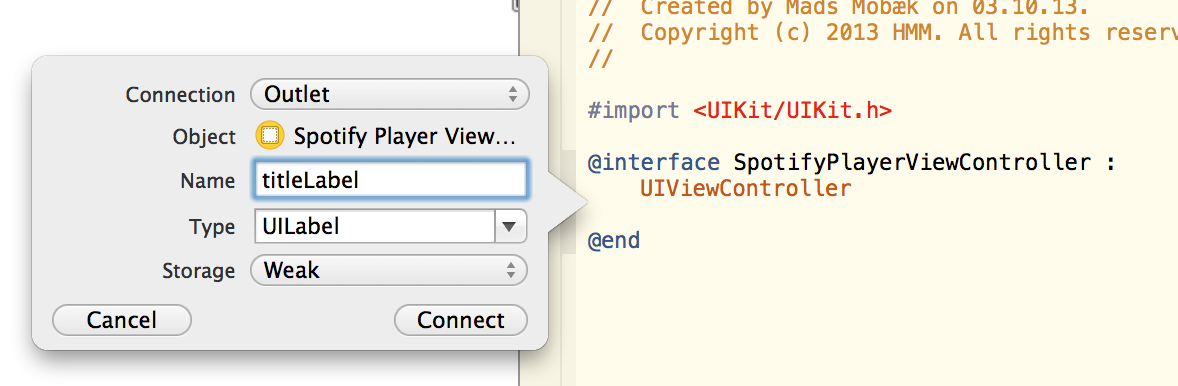The height and width of the screenshot is (386, 1178).
Task: Click the @interface keyword in code
Action: [653, 162]
